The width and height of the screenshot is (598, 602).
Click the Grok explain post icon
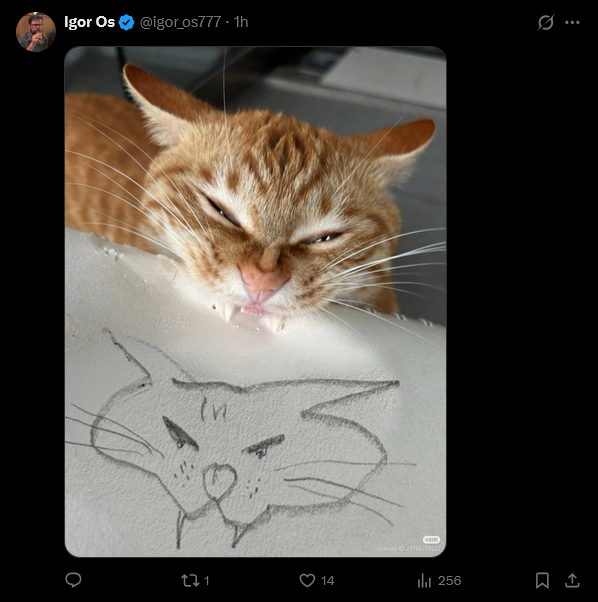click(545, 22)
